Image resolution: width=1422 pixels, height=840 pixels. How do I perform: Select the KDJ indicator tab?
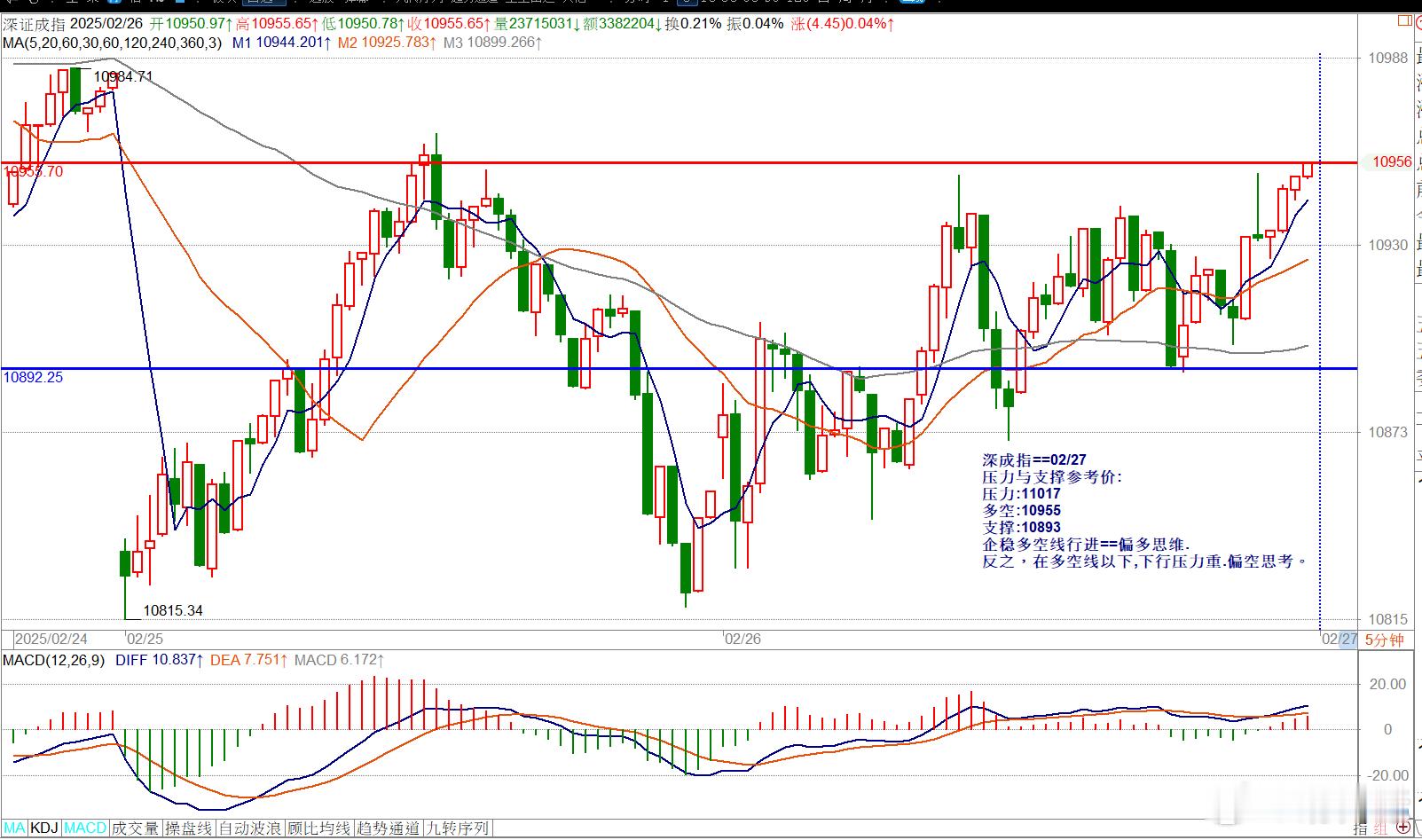tap(44, 828)
